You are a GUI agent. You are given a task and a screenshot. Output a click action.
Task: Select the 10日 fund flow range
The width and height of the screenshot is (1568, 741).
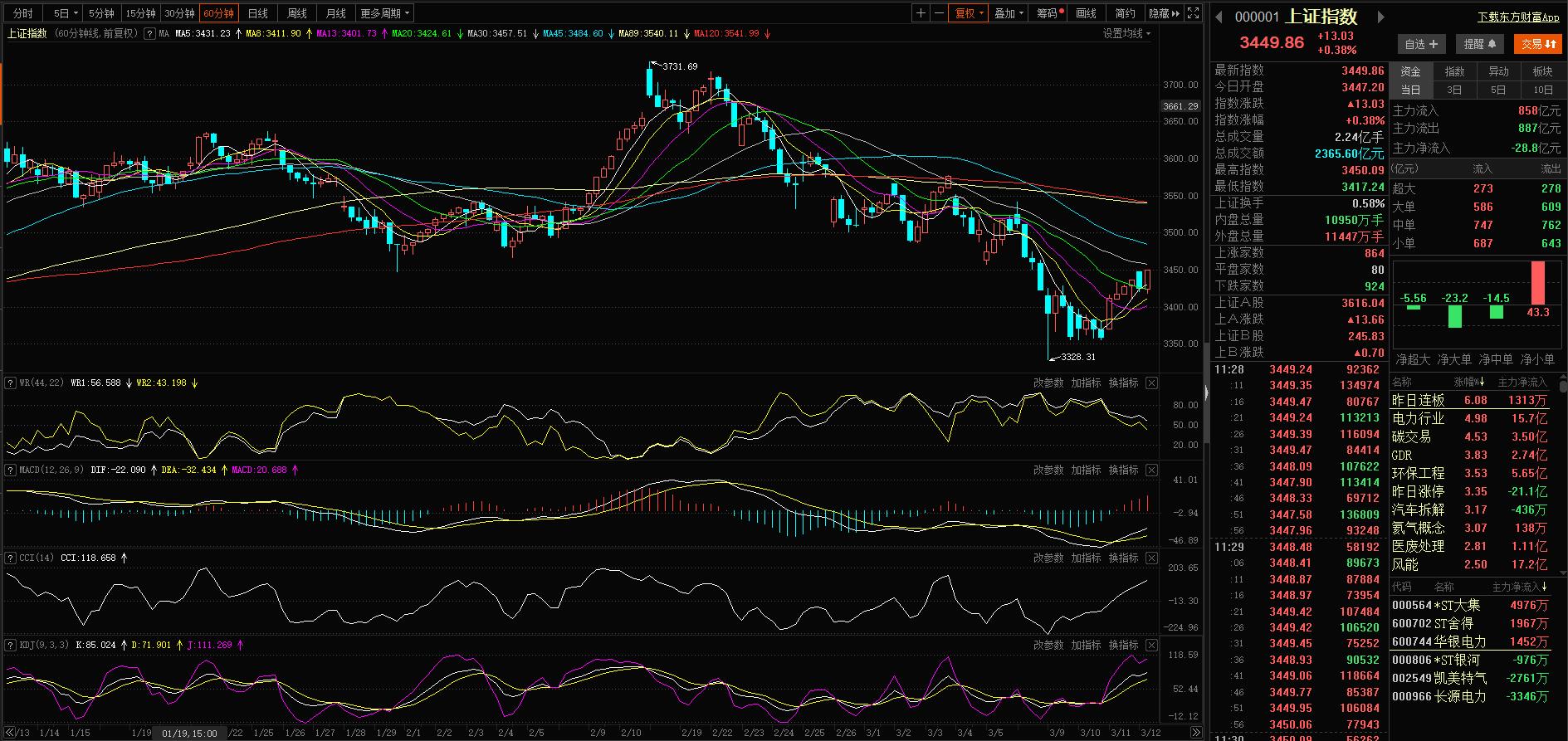click(1543, 90)
